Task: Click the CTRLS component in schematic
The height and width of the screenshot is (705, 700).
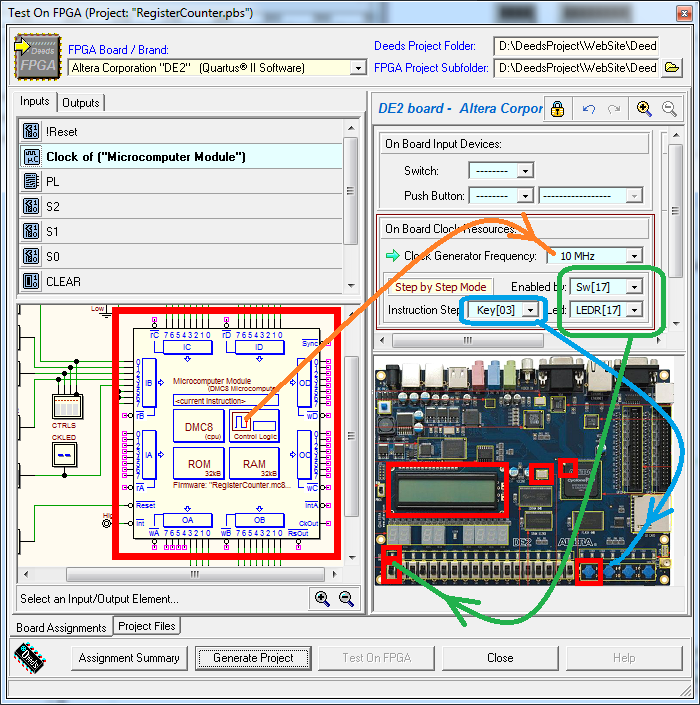Action: click(x=67, y=406)
